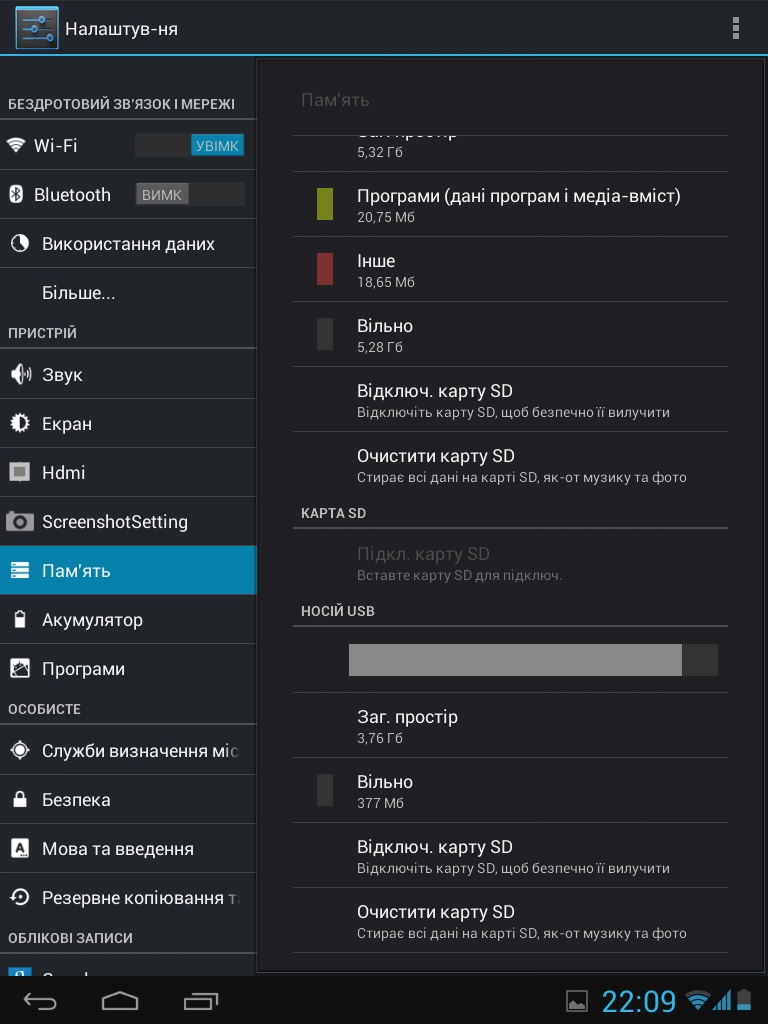Tap the olive Програми storage color swatch
The width and height of the screenshot is (768, 1024).
[325, 204]
